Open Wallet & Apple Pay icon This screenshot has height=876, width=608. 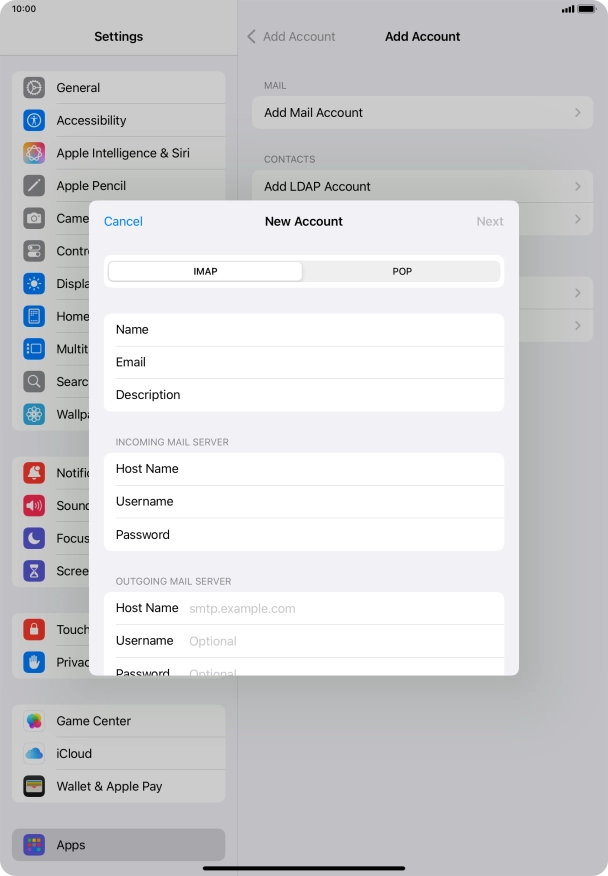(x=35, y=786)
